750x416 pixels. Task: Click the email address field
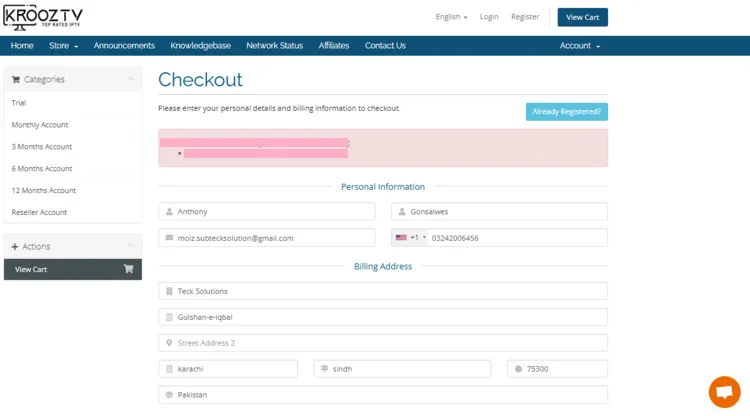(267, 238)
